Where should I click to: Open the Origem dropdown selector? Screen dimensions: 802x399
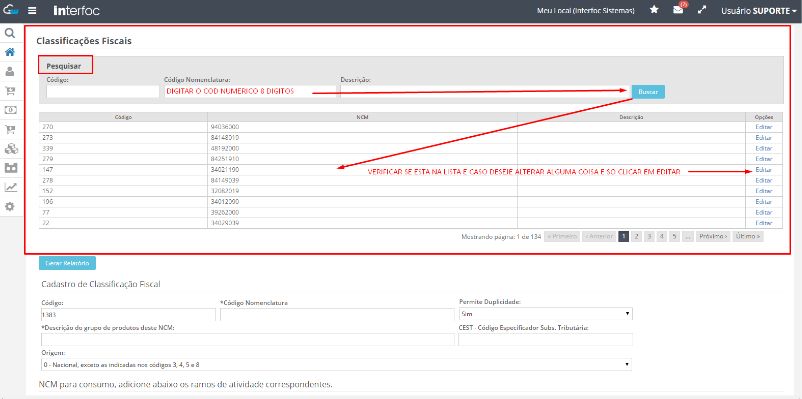(336, 364)
